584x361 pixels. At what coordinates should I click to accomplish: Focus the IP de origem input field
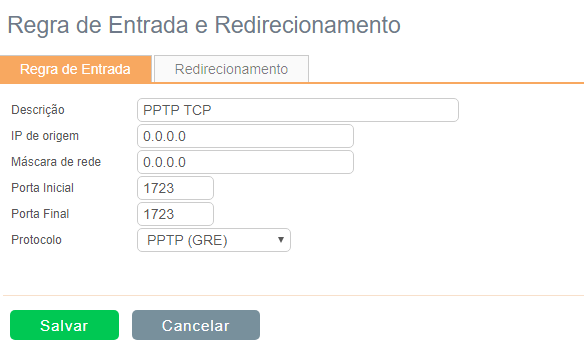(x=245, y=136)
